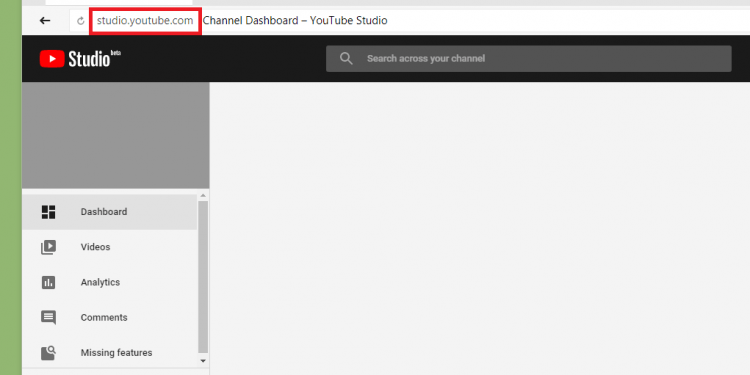Reload the page with the refresh icon
Screen dimensions: 750x375
point(80,21)
